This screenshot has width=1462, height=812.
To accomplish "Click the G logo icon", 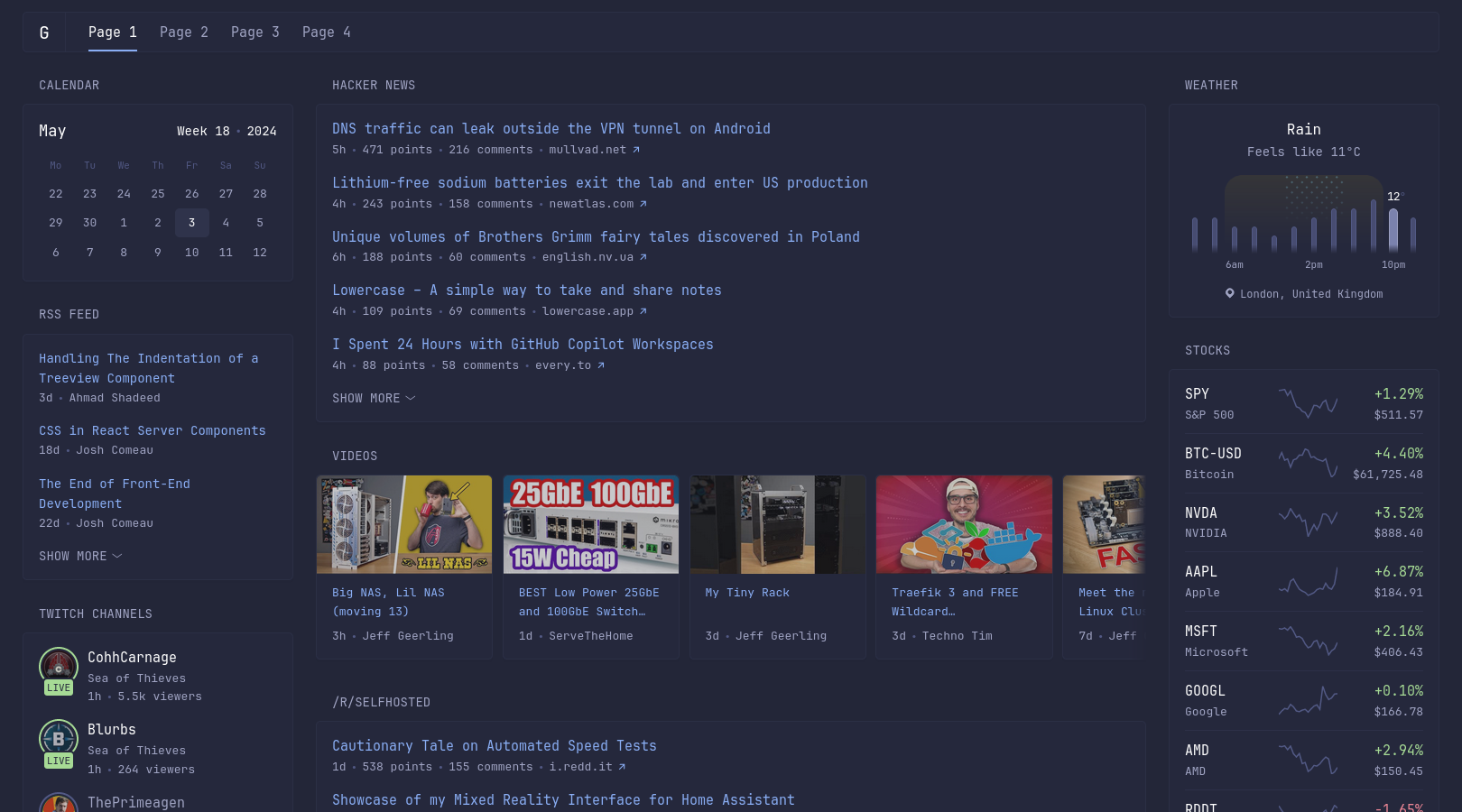I will tap(44, 32).
